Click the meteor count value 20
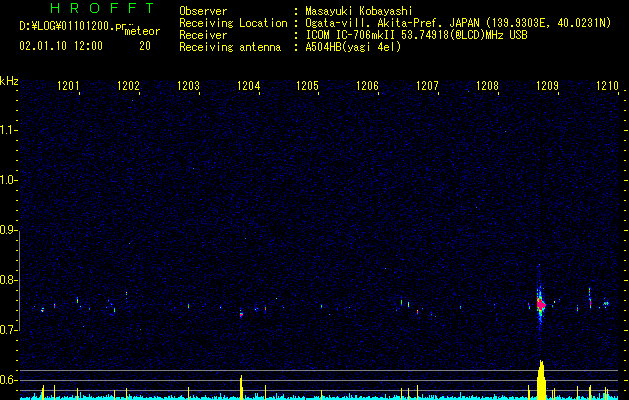Image resolution: width=629 pixels, height=400 pixels. [145, 46]
